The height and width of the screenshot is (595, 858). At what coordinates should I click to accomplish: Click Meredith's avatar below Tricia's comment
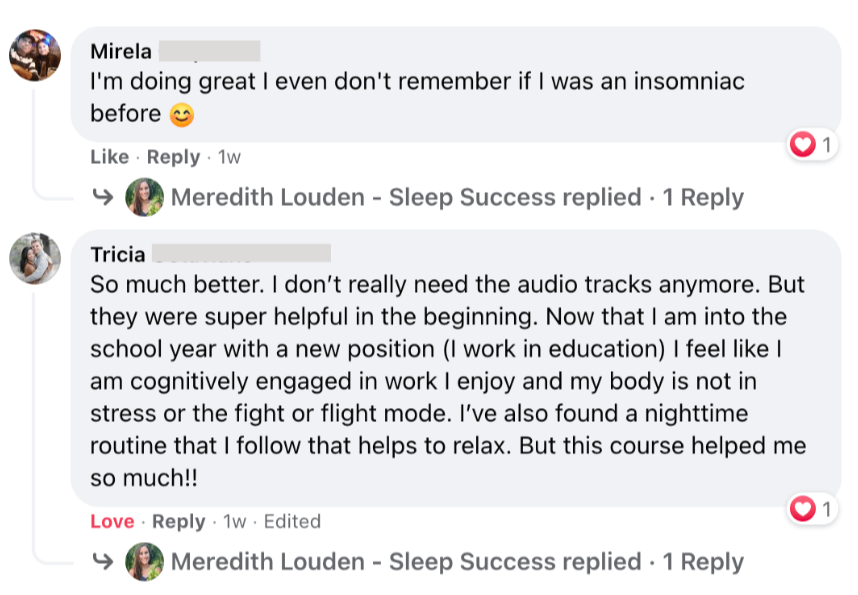[144, 562]
